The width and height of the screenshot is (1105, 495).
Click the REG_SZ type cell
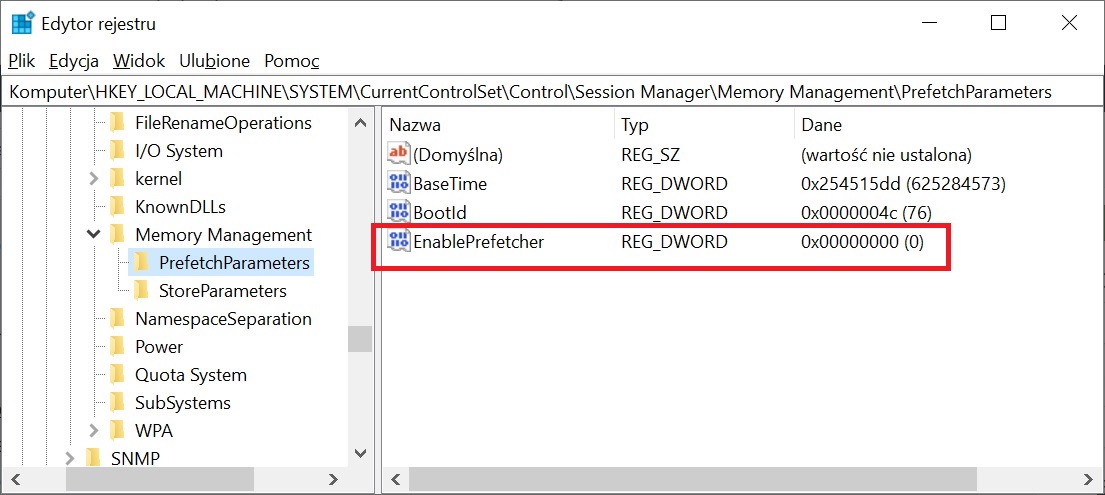click(x=650, y=154)
